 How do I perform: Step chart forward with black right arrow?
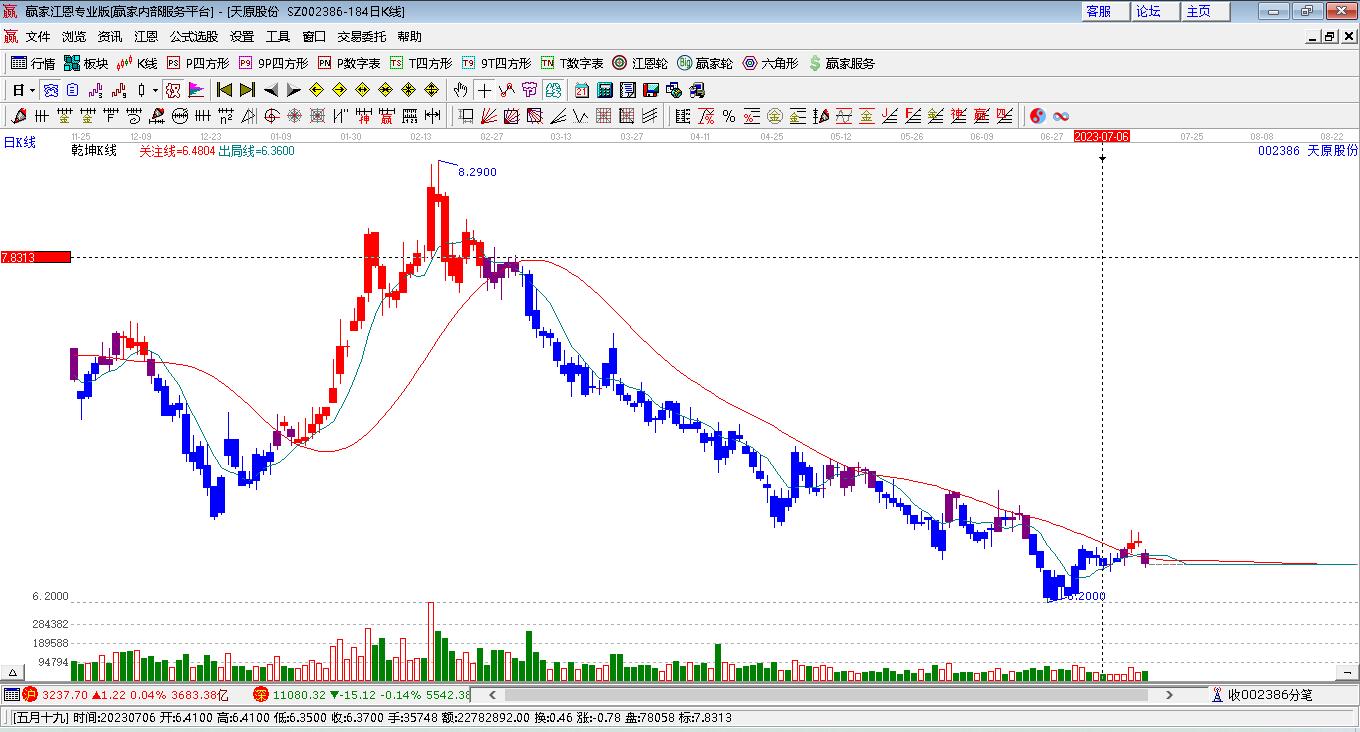pos(293,90)
